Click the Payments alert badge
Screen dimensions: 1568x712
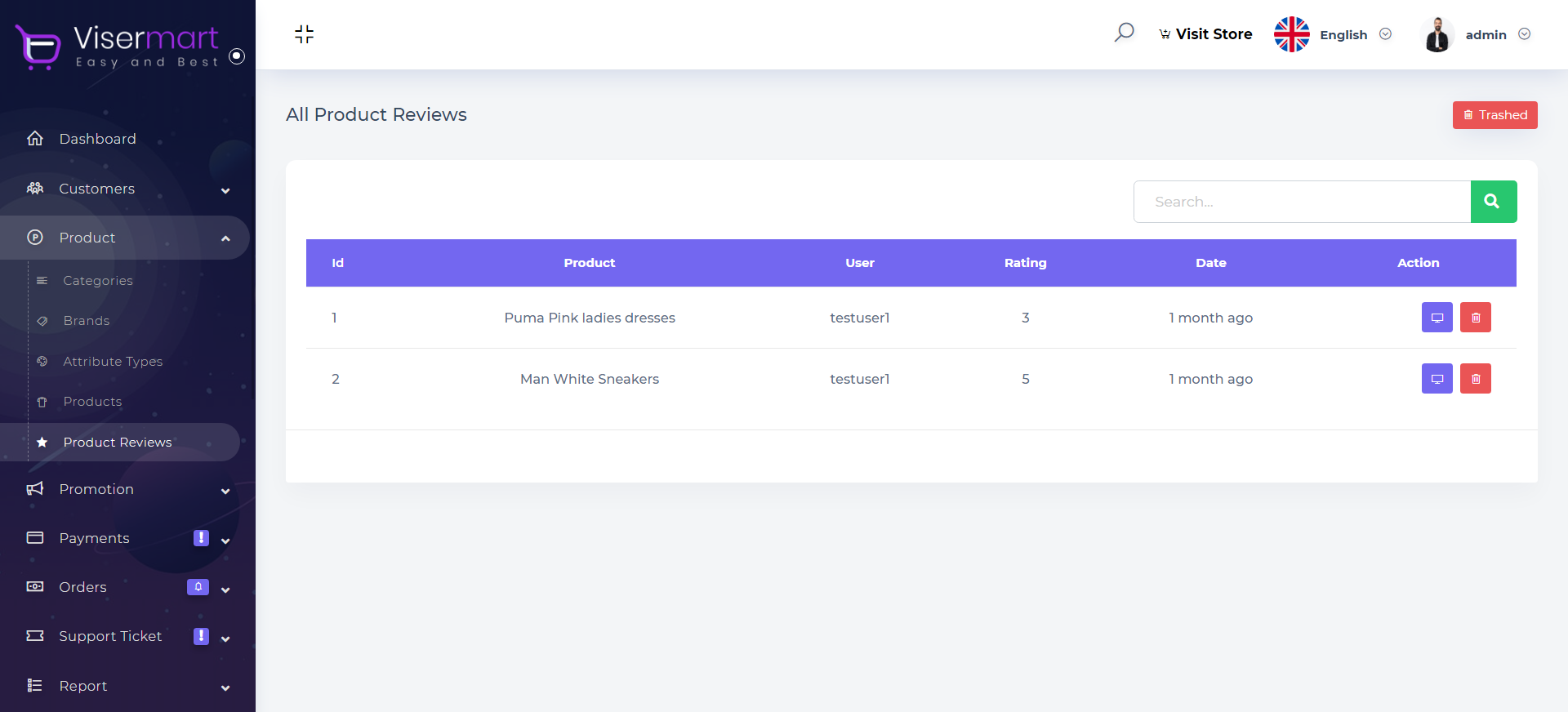click(x=201, y=538)
